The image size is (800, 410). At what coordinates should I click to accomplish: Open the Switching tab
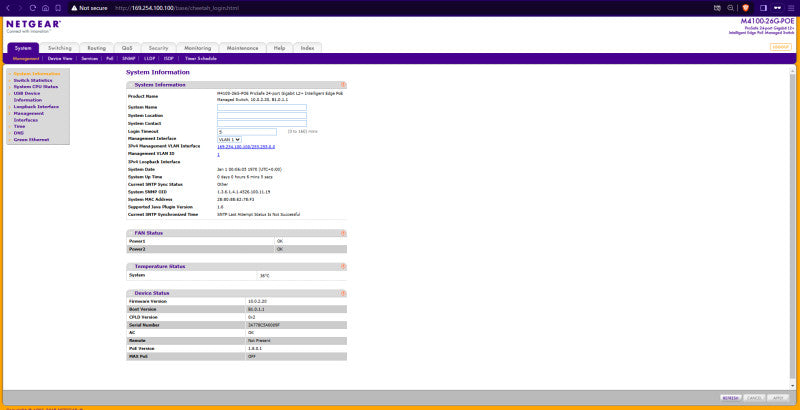click(60, 48)
